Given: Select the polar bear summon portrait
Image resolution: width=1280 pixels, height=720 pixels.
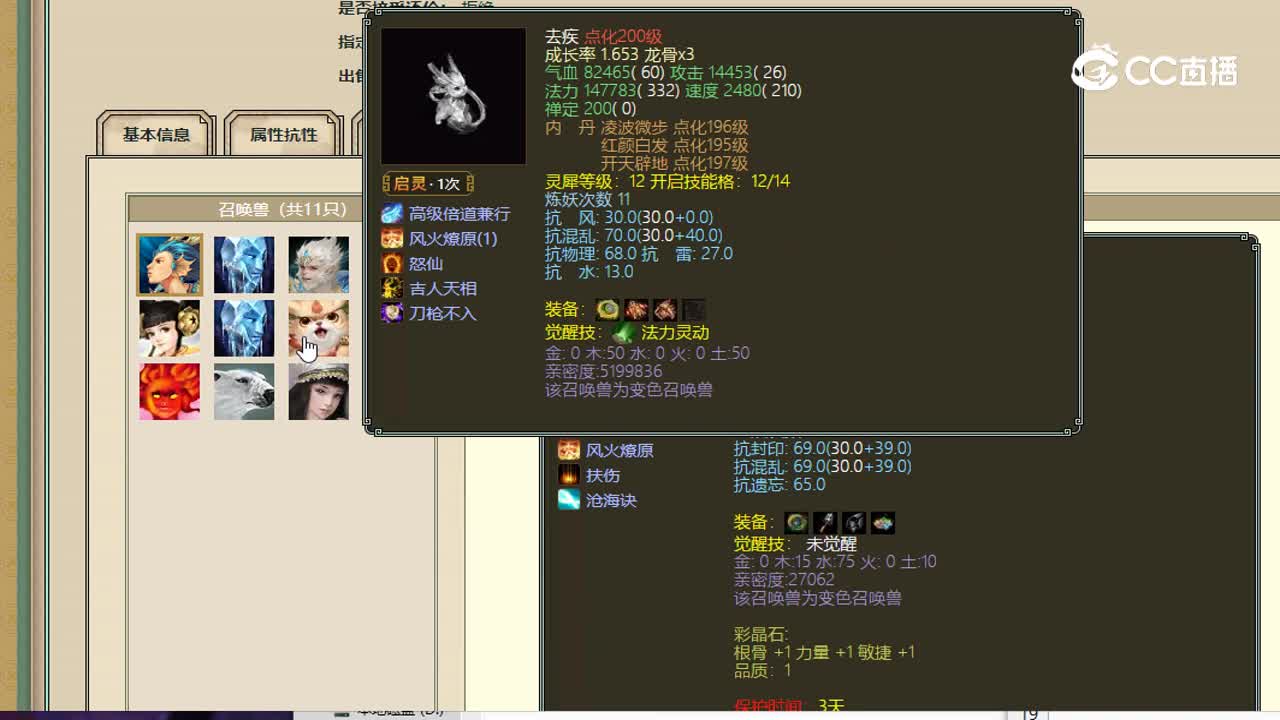Looking at the screenshot, I should [x=244, y=391].
